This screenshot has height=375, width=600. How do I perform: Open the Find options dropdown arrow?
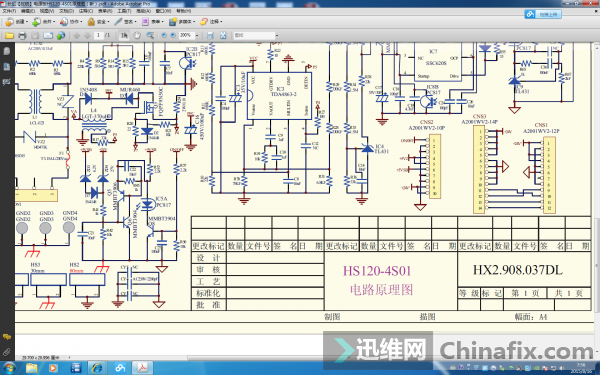277,36
